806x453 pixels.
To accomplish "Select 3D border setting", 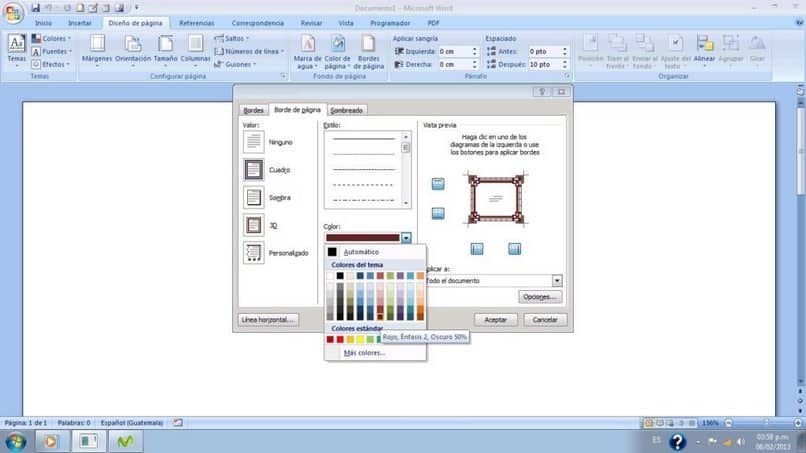I will [253, 225].
